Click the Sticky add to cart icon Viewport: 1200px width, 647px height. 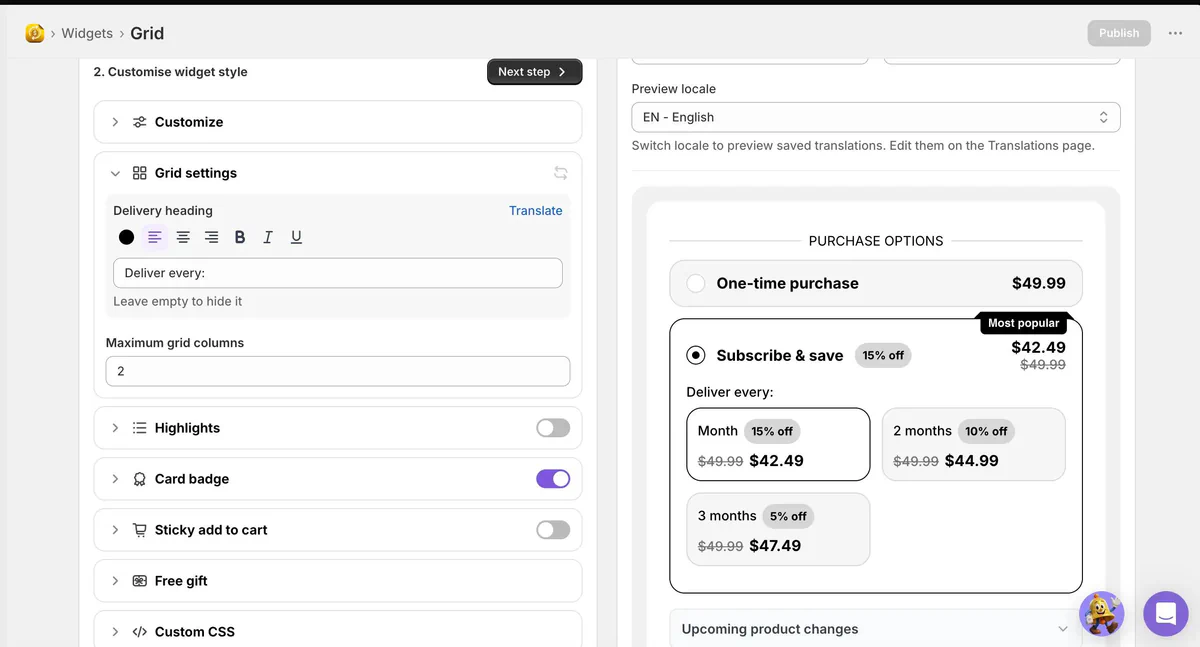pyautogui.click(x=140, y=530)
